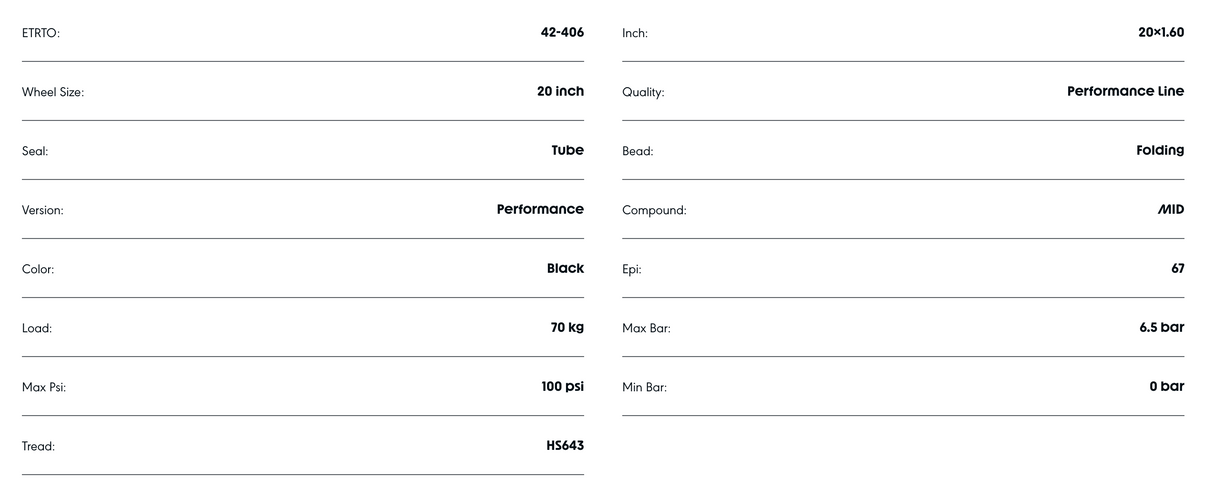The height and width of the screenshot is (497, 1214).
Task: Click the Version label
Action: [x=43, y=210]
